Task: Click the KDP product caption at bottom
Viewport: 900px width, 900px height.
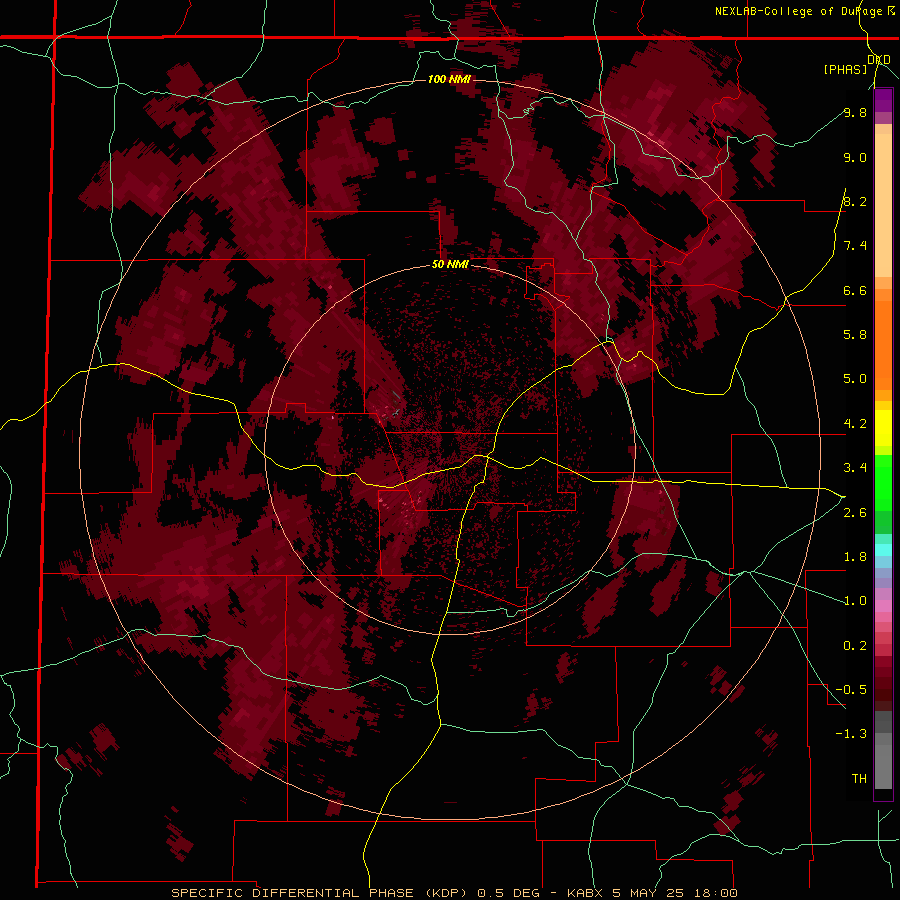Action: [454, 893]
